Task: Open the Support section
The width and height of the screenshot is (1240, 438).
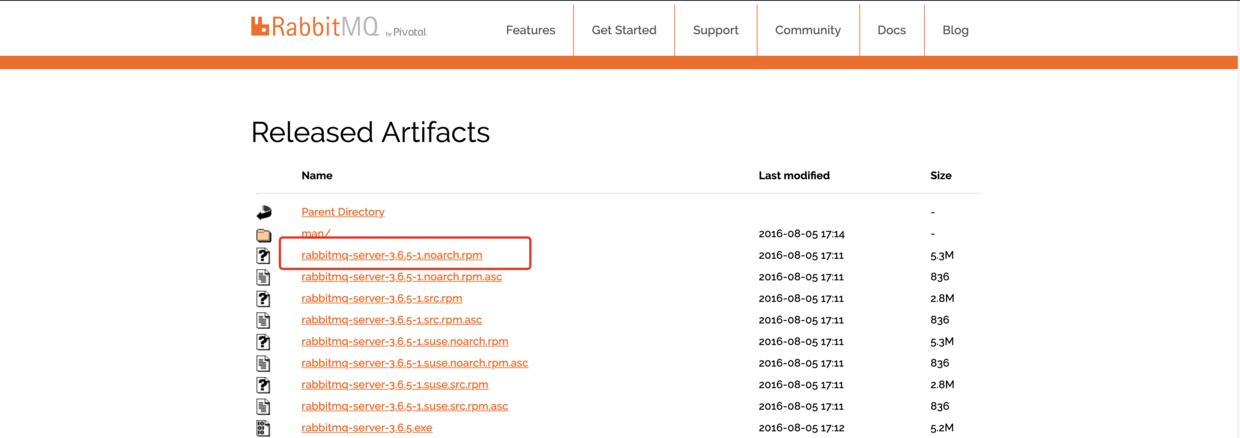Action: (716, 30)
